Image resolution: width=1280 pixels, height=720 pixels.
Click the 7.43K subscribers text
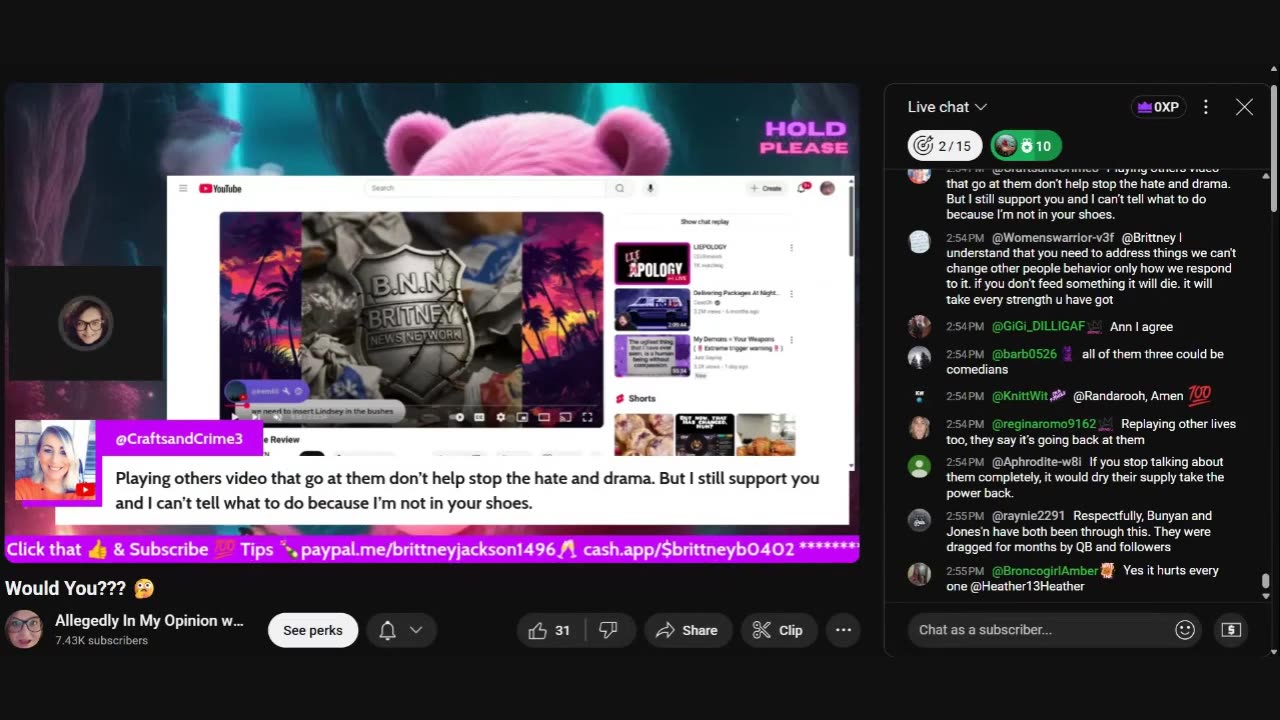101,641
